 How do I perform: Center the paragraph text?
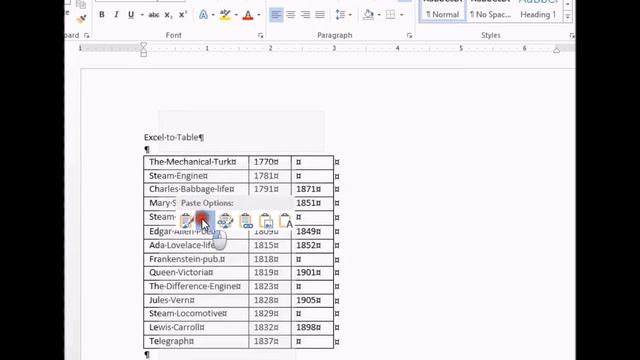(291, 15)
